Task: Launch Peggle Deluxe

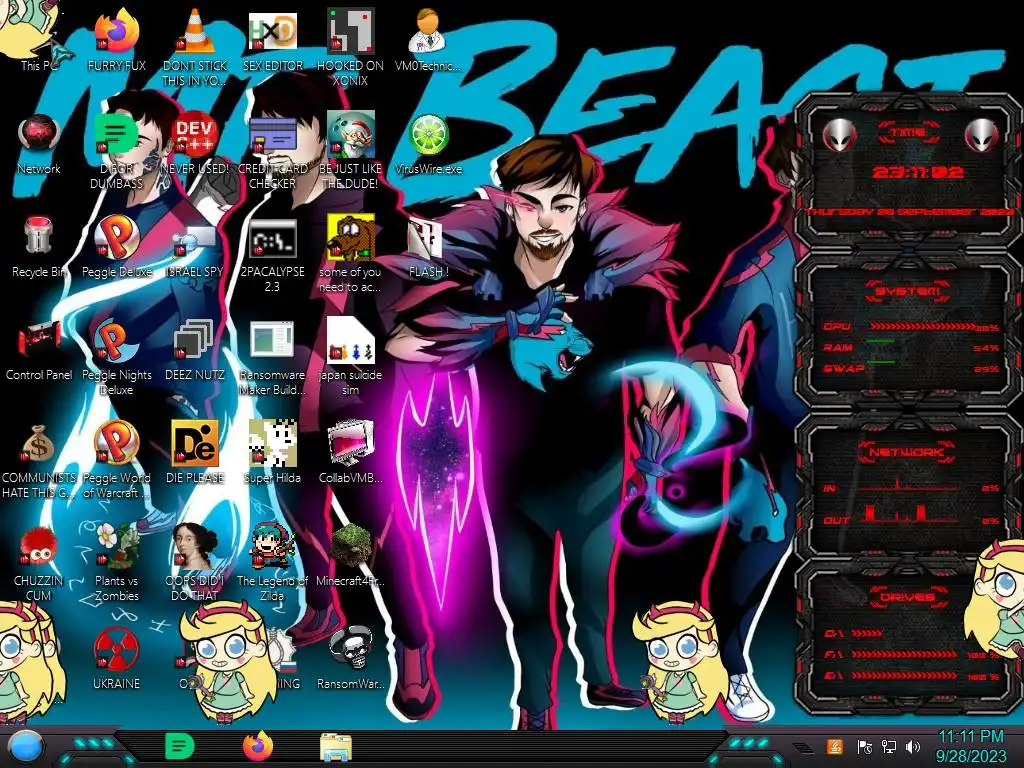Action: [x=117, y=236]
